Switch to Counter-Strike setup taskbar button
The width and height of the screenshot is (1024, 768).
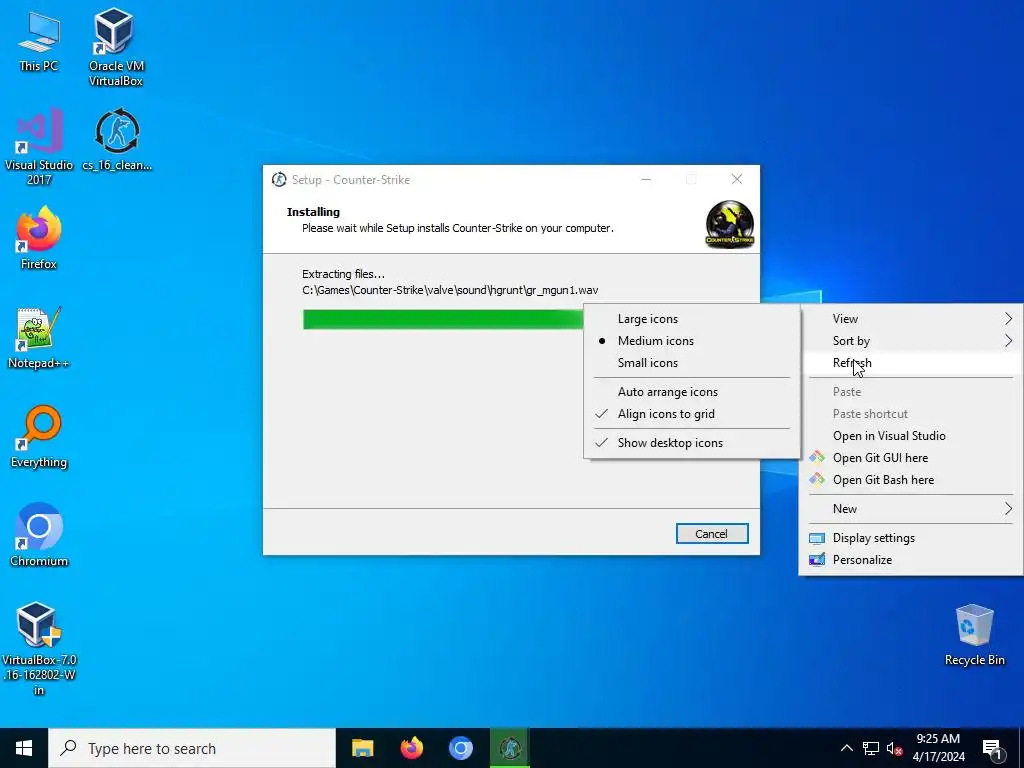(510, 748)
